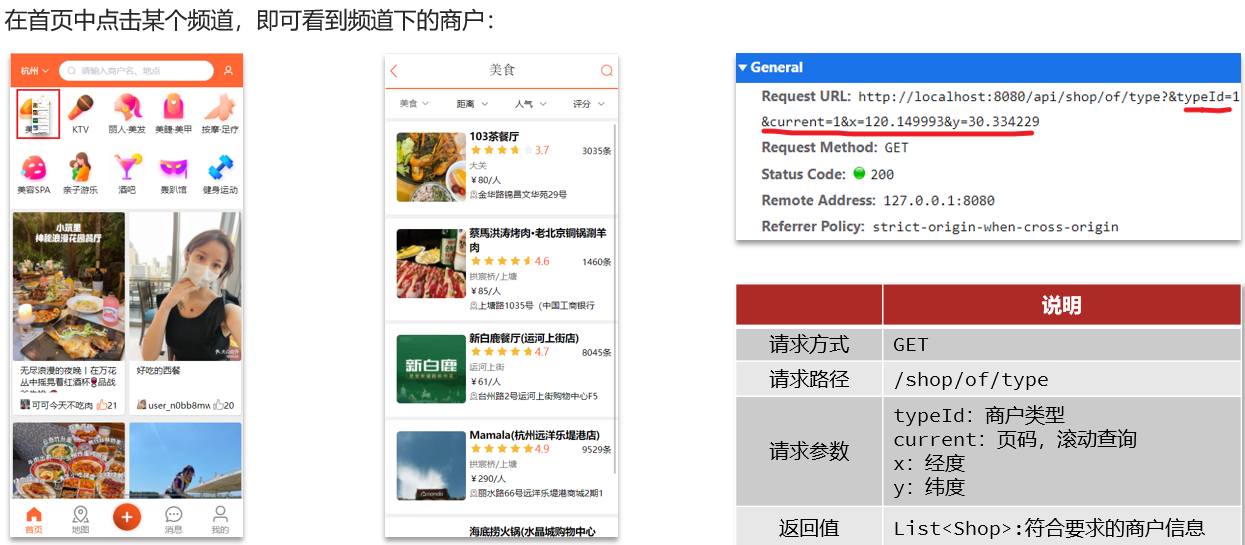
Task: Open the 按摩·足疗 channel icon
Action: coord(219,108)
